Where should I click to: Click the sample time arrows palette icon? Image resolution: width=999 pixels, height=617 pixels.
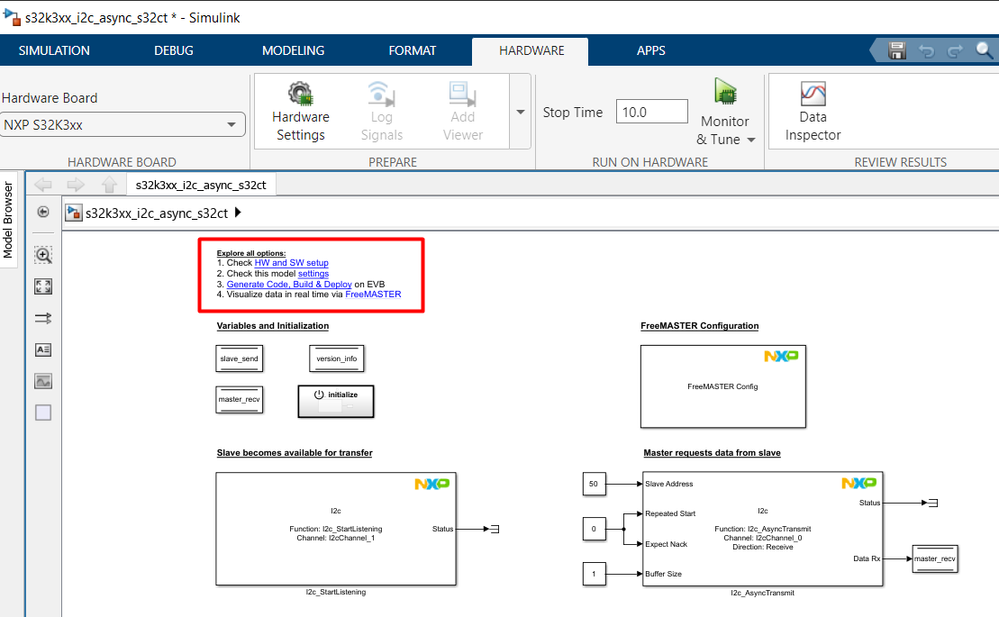43,318
